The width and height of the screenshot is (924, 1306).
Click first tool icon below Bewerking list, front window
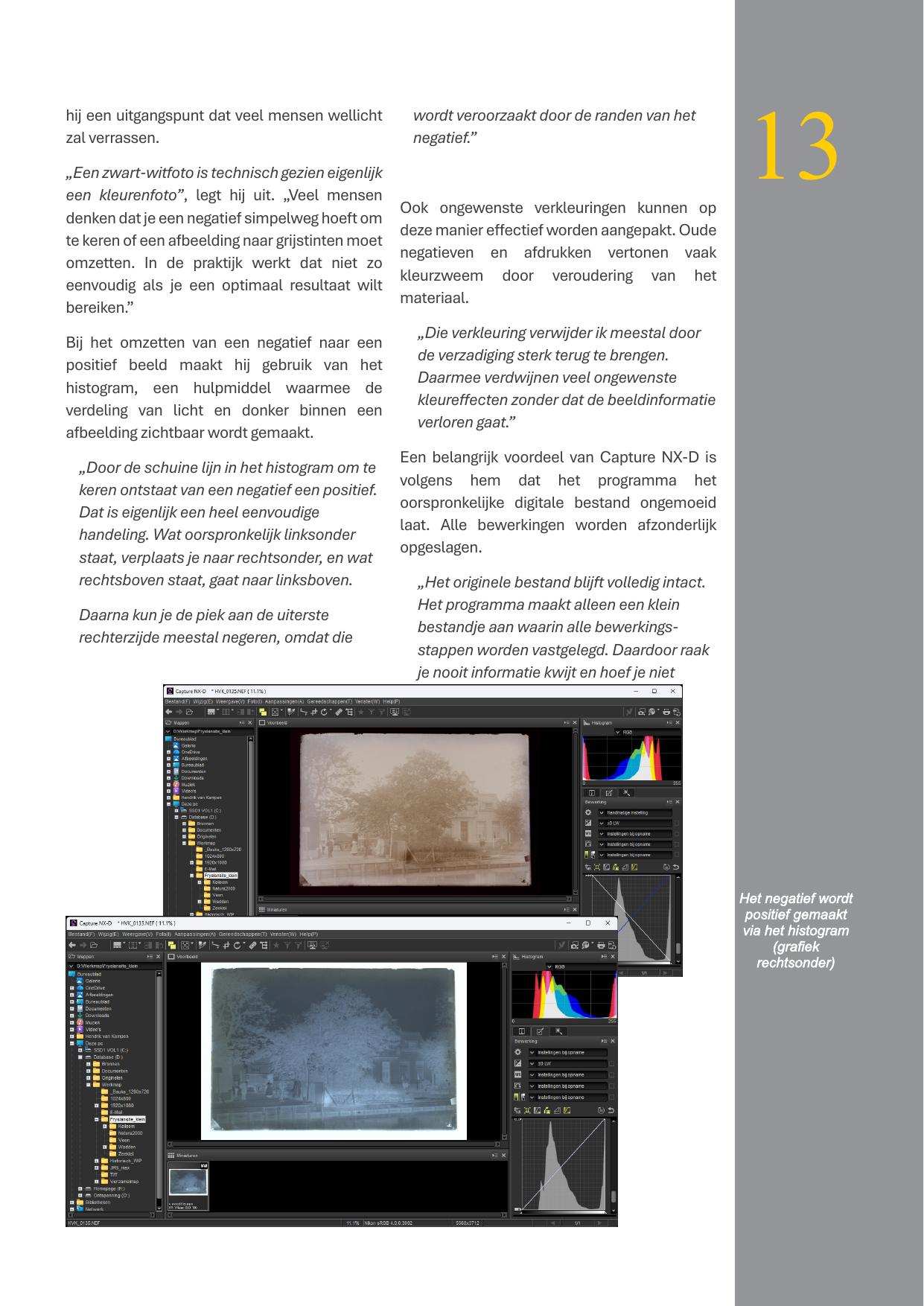click(517, 1110)
